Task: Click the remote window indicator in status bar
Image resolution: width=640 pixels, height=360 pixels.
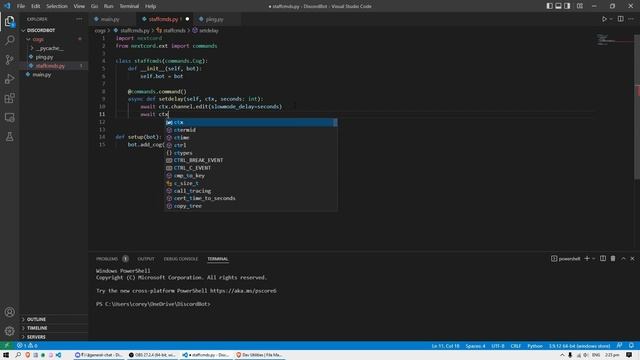Action: pyautogui.click(x=7, y=346)
